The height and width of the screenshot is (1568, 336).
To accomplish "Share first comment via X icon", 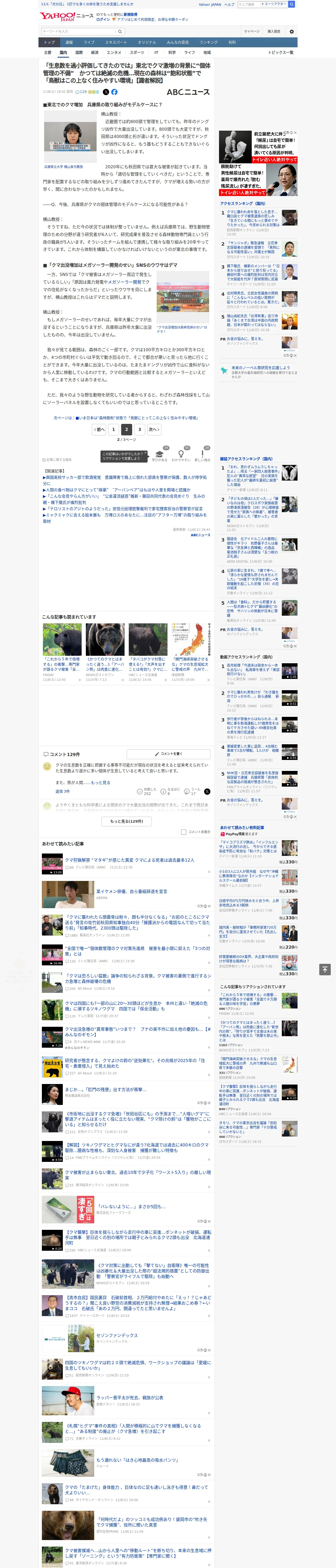I will point(207,791).
